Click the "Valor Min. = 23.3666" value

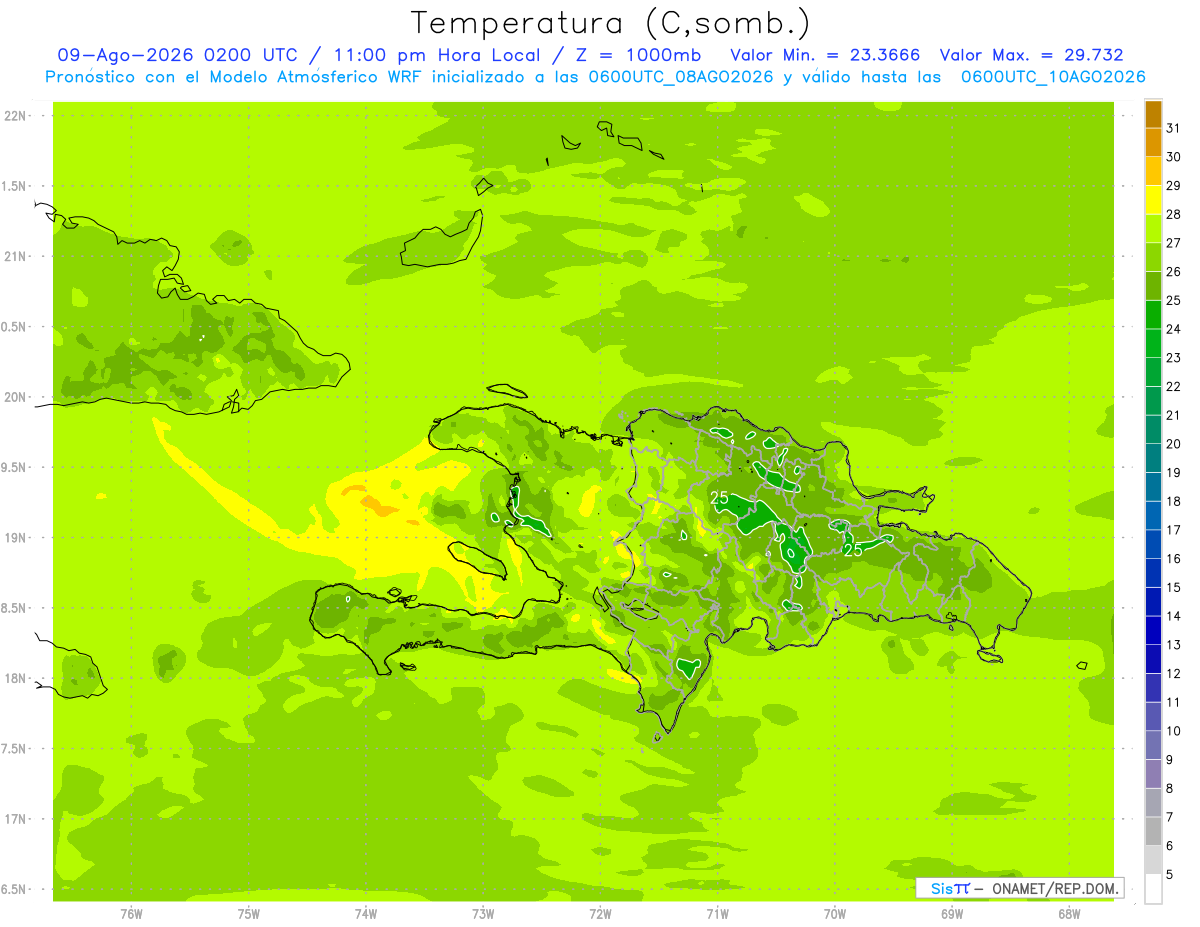pos(825,55)
